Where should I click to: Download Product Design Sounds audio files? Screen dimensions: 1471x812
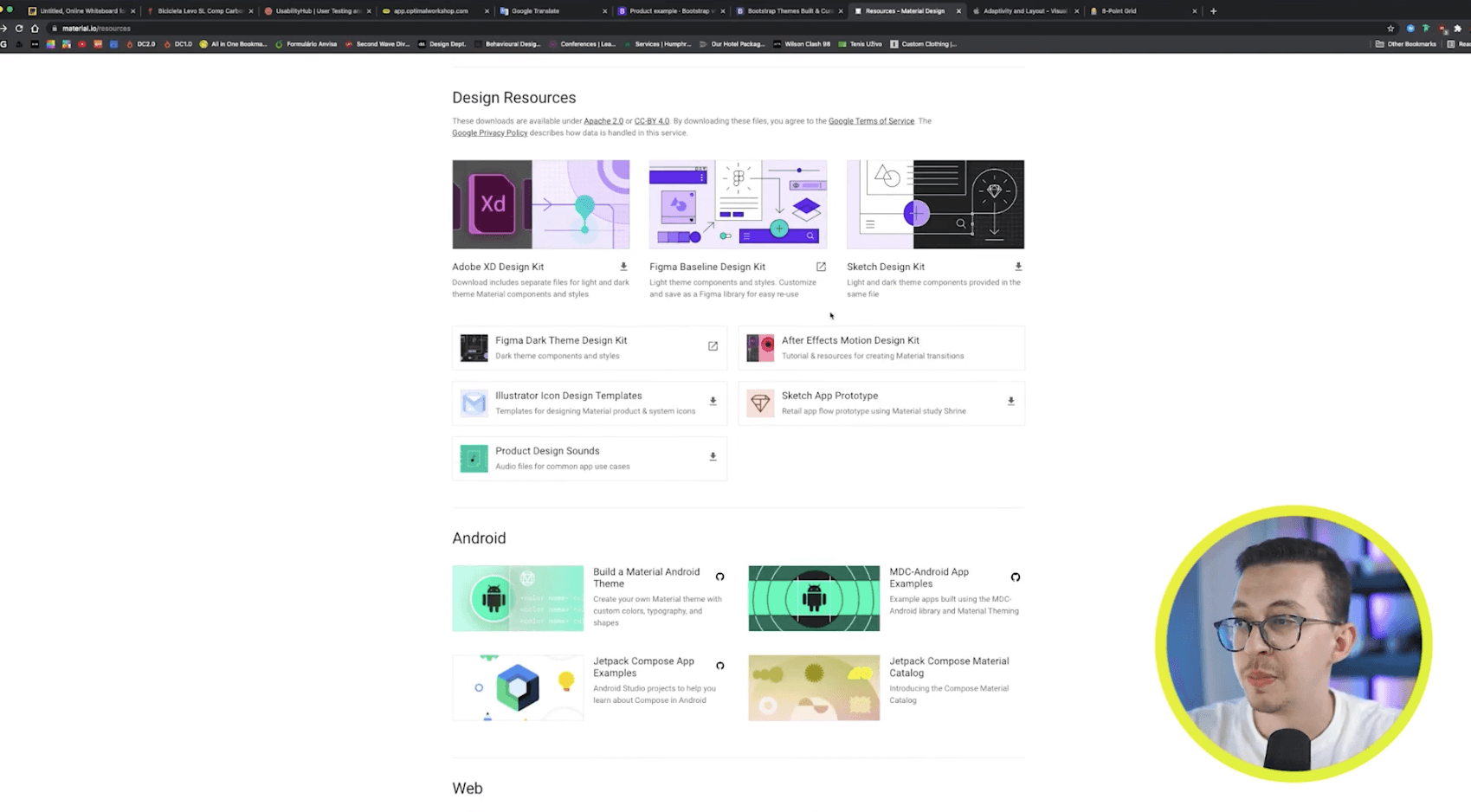(x=713, y=457)
